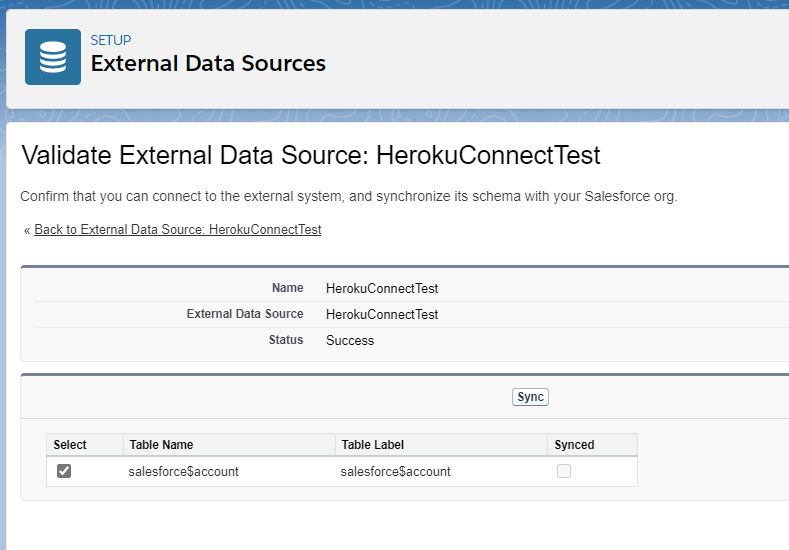The width and height of the screenshot is (789, 550).
Task: Click the HerokuConnectTest value in Name row
Action: click(x=382, y=289)
